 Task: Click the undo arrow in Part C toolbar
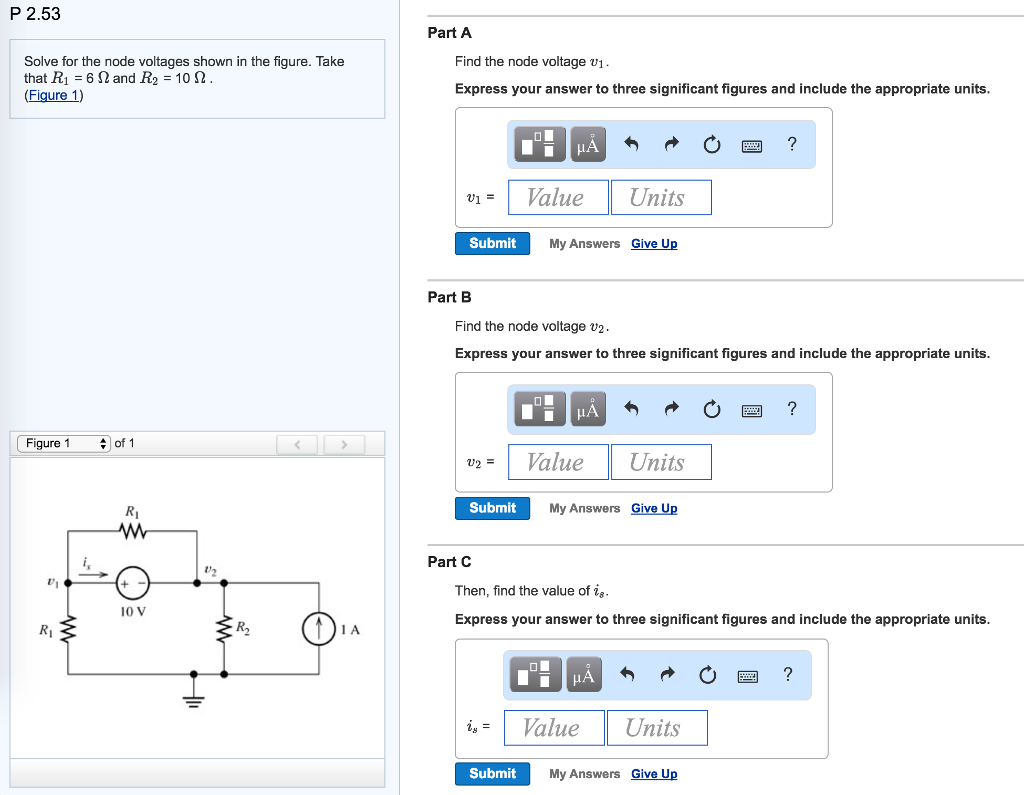click(x=627, y=674)
